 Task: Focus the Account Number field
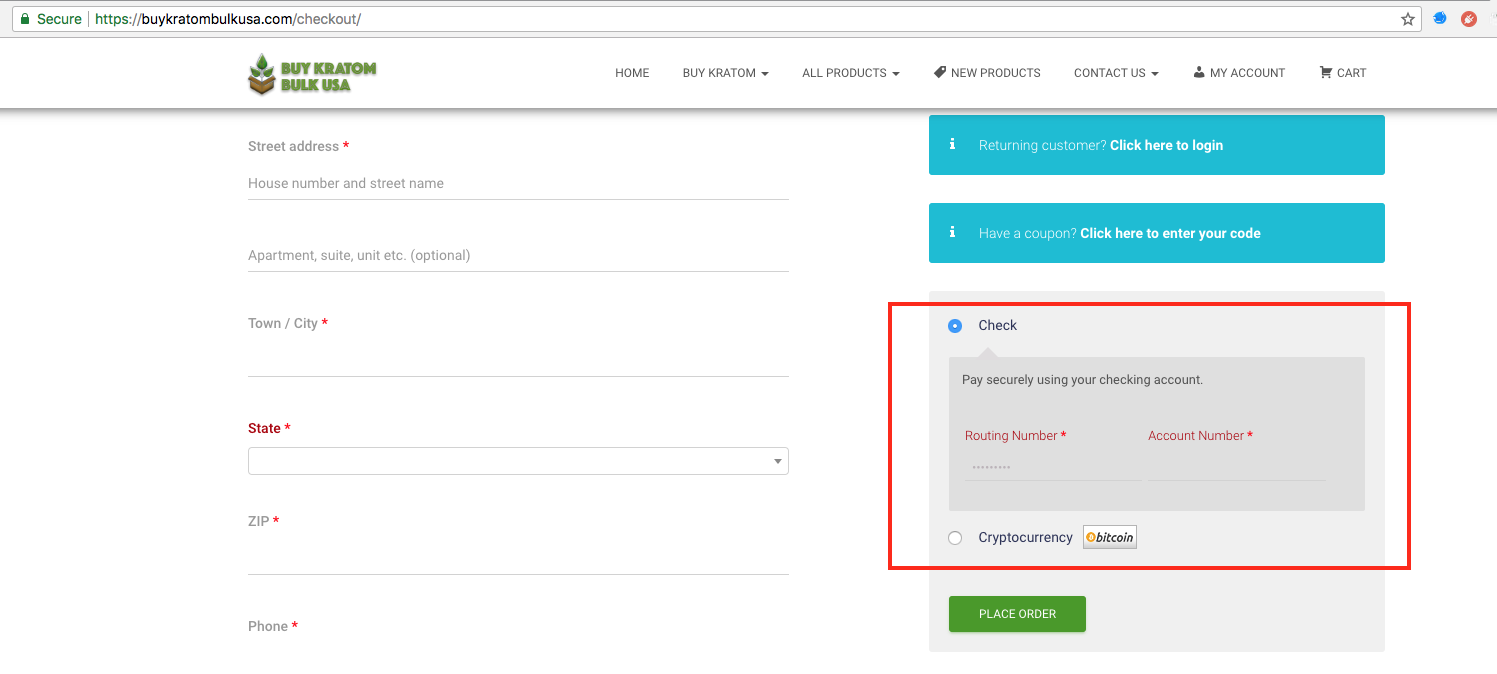pos(1236,466)
